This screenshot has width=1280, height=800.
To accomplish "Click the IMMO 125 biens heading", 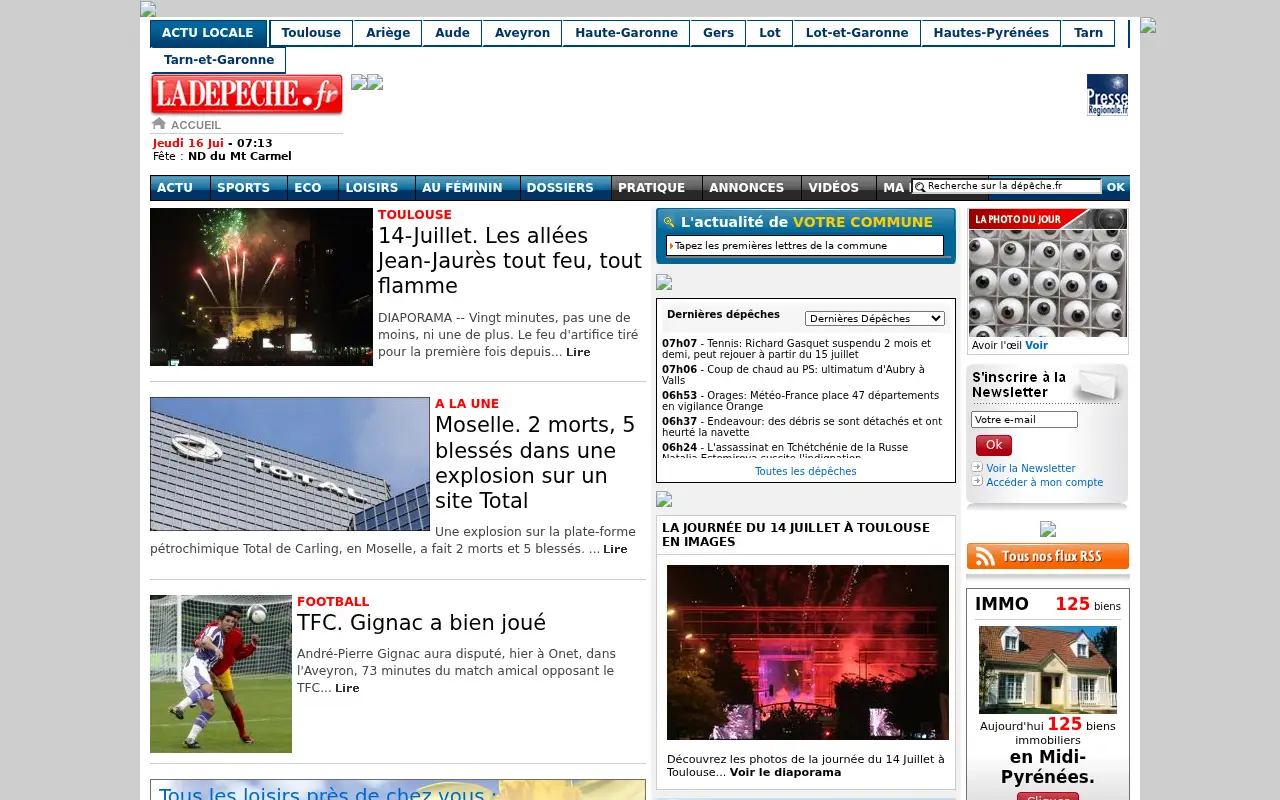I will [1048, 604].
